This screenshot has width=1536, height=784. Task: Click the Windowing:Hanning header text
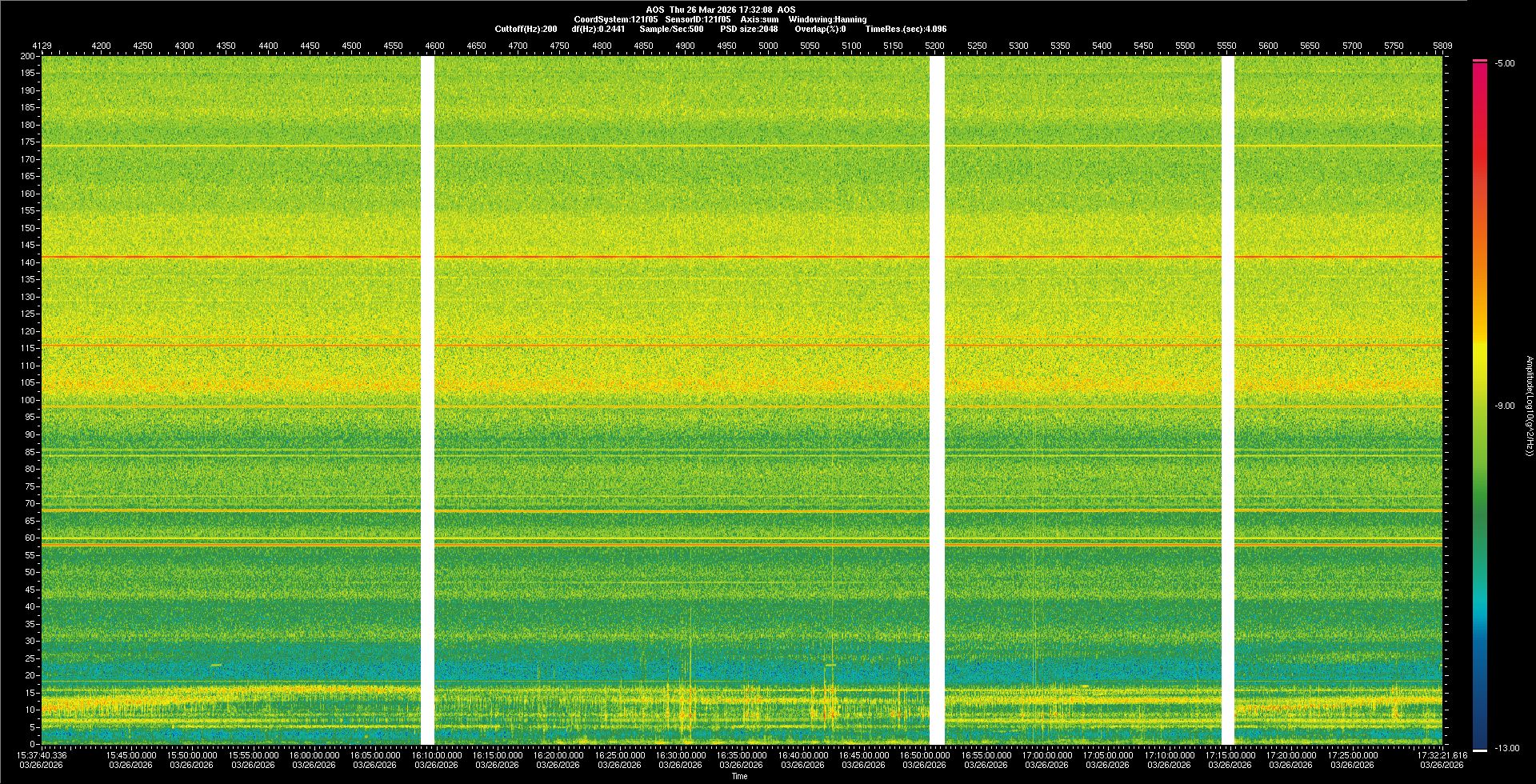click(x=827, y=19)
